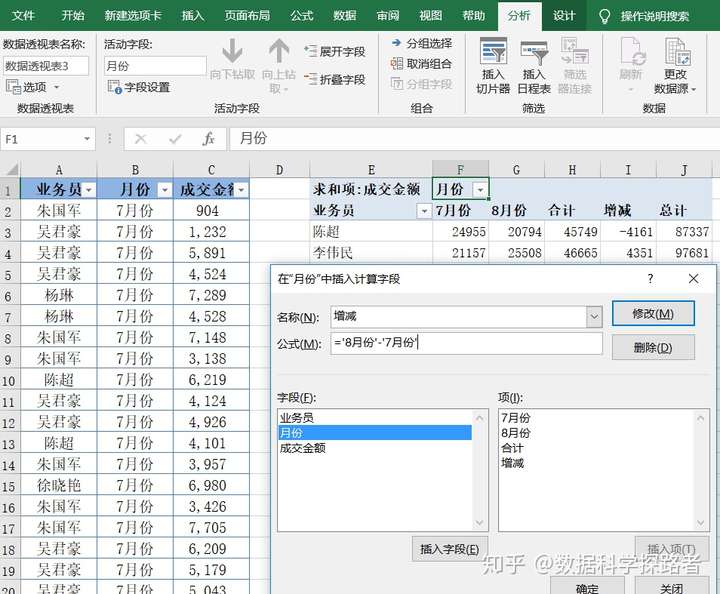The height and width of the screenshot is (594, 720).
Task: Switch to the 插入 ribbon tab
Action: 193,16
